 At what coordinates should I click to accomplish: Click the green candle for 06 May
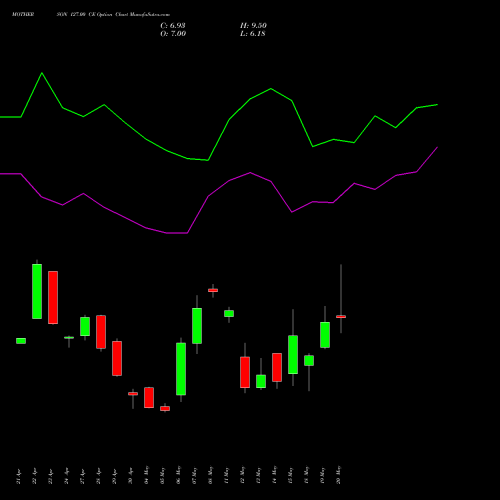[x=181, y=369]
